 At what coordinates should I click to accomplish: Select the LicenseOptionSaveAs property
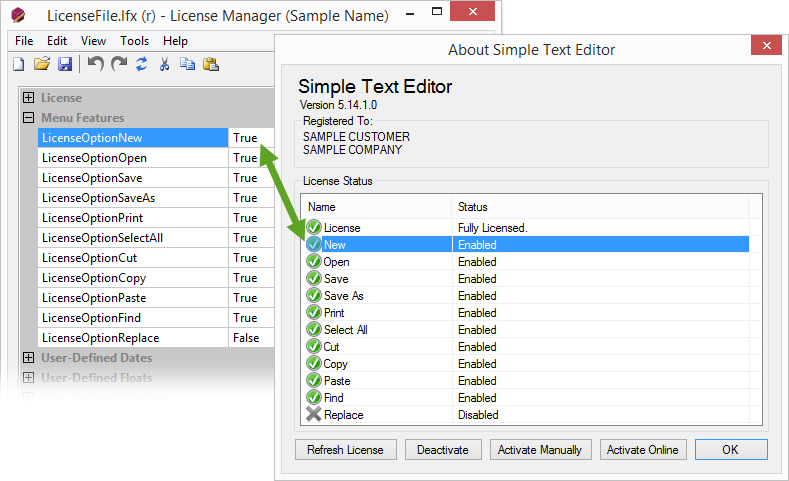pyautogui.click(x=133, y=198)
